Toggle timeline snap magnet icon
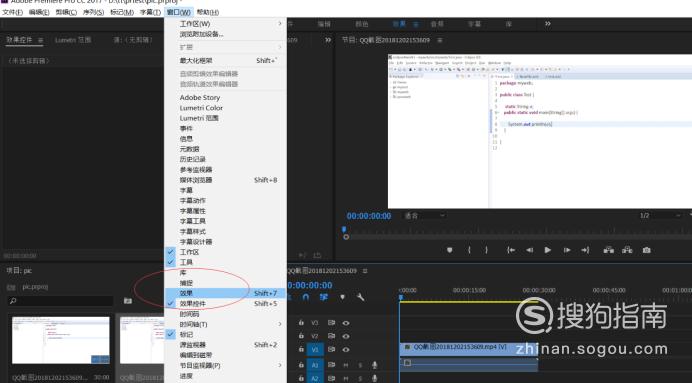Screen dimensions: 692x383 point(306,297)
